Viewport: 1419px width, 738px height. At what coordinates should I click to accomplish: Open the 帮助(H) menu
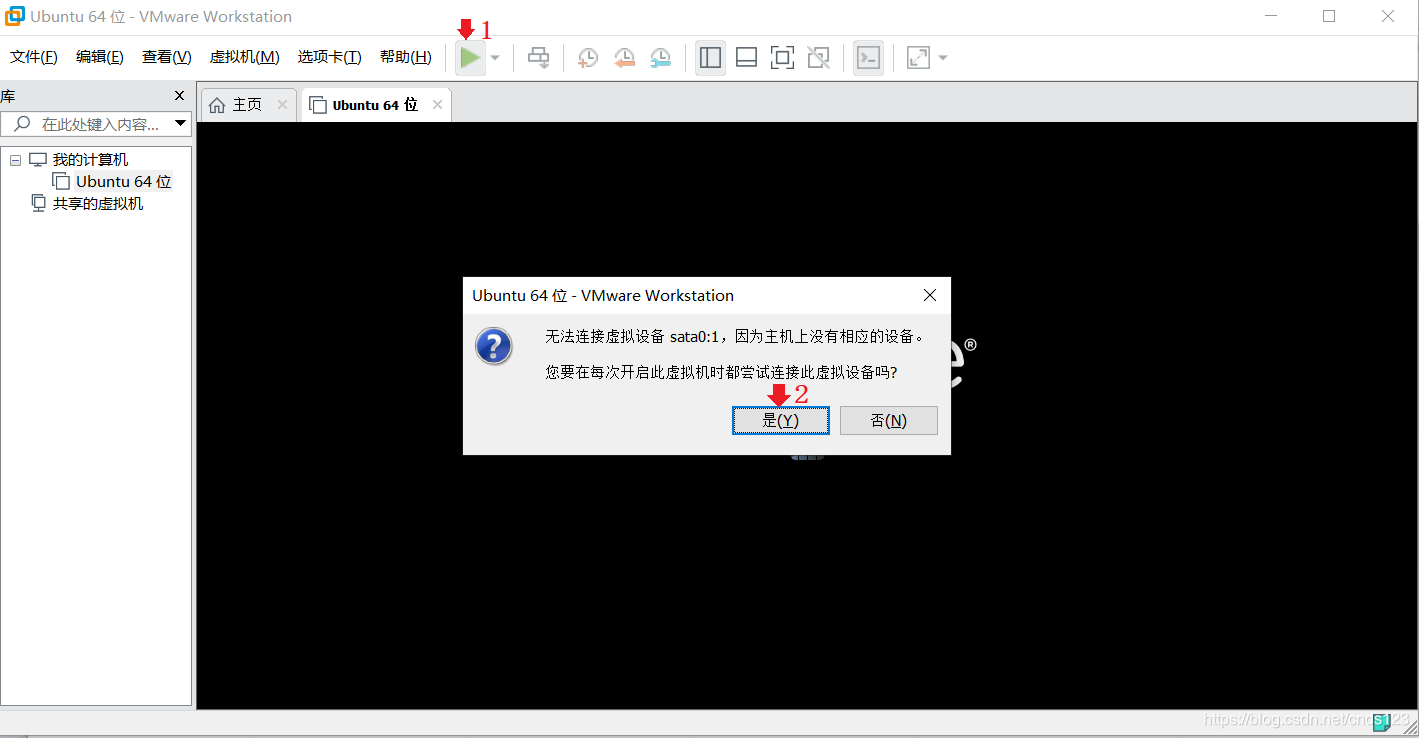(x=405, y=57)
